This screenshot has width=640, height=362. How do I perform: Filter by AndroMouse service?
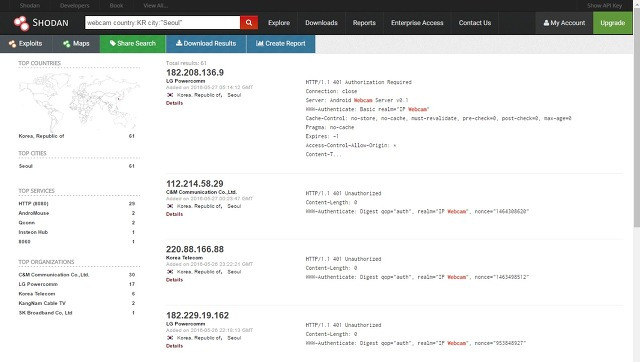(x=34, y=213)
